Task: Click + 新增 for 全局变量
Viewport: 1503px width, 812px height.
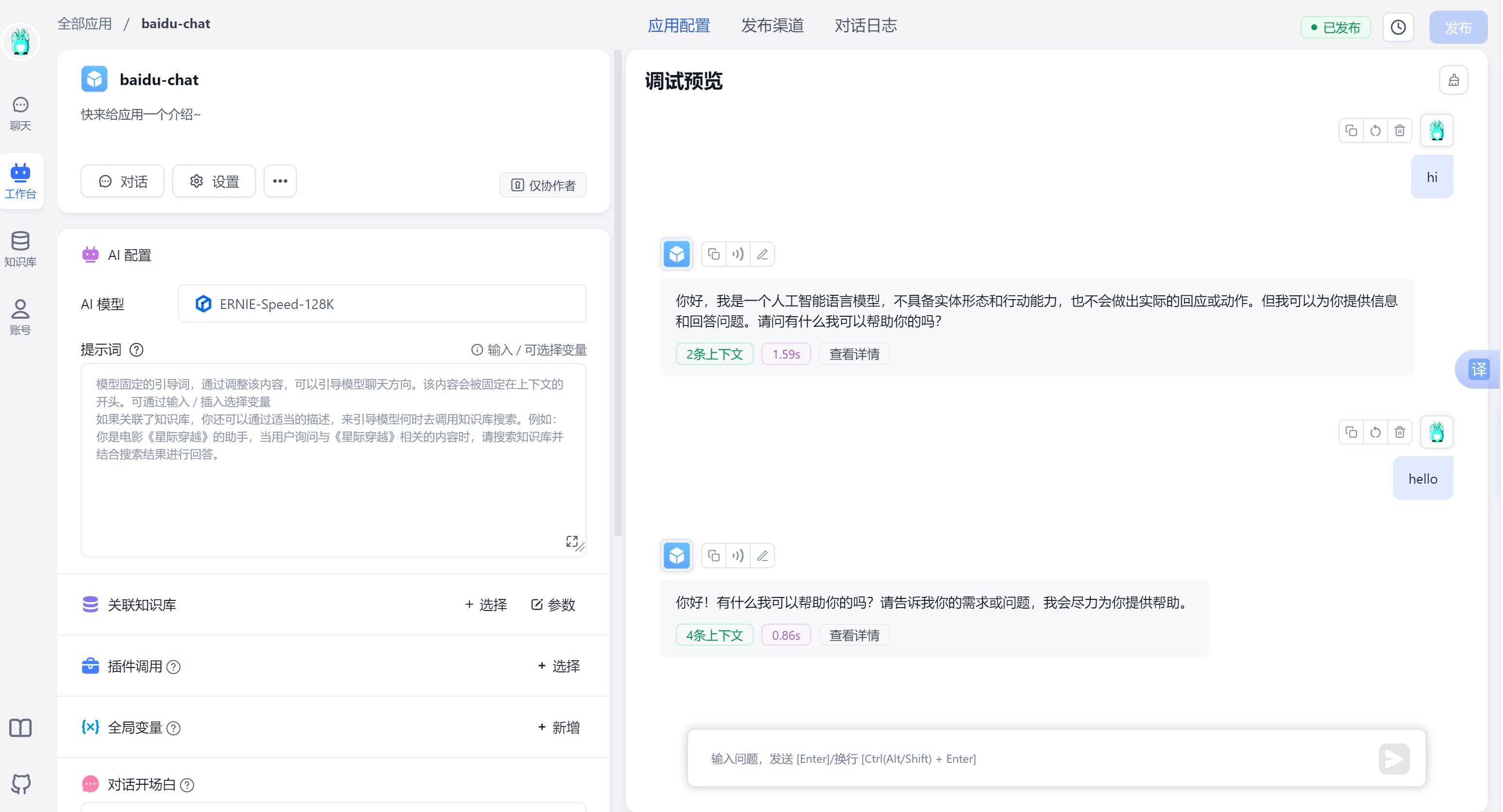Action: (559, 727)
